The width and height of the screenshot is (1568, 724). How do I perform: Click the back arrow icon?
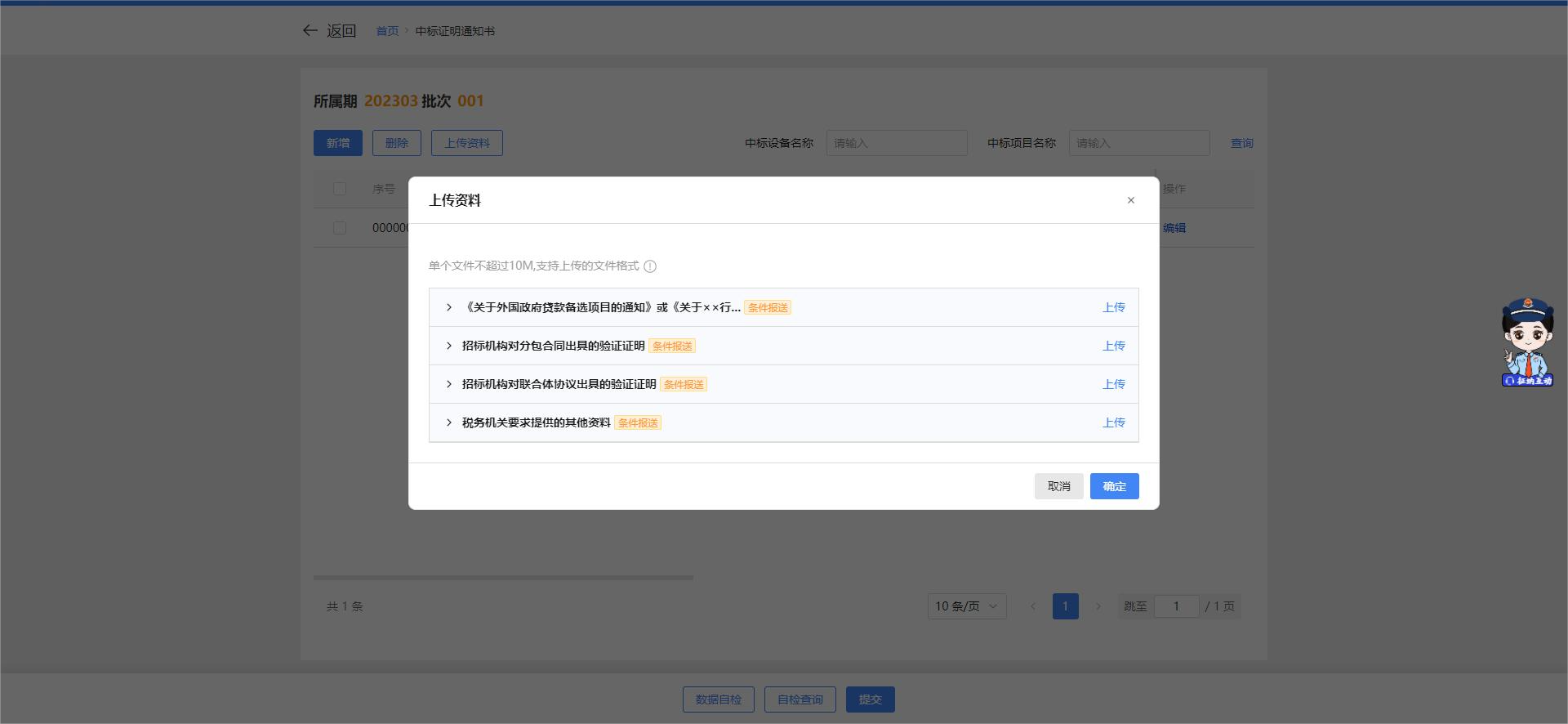310,31
